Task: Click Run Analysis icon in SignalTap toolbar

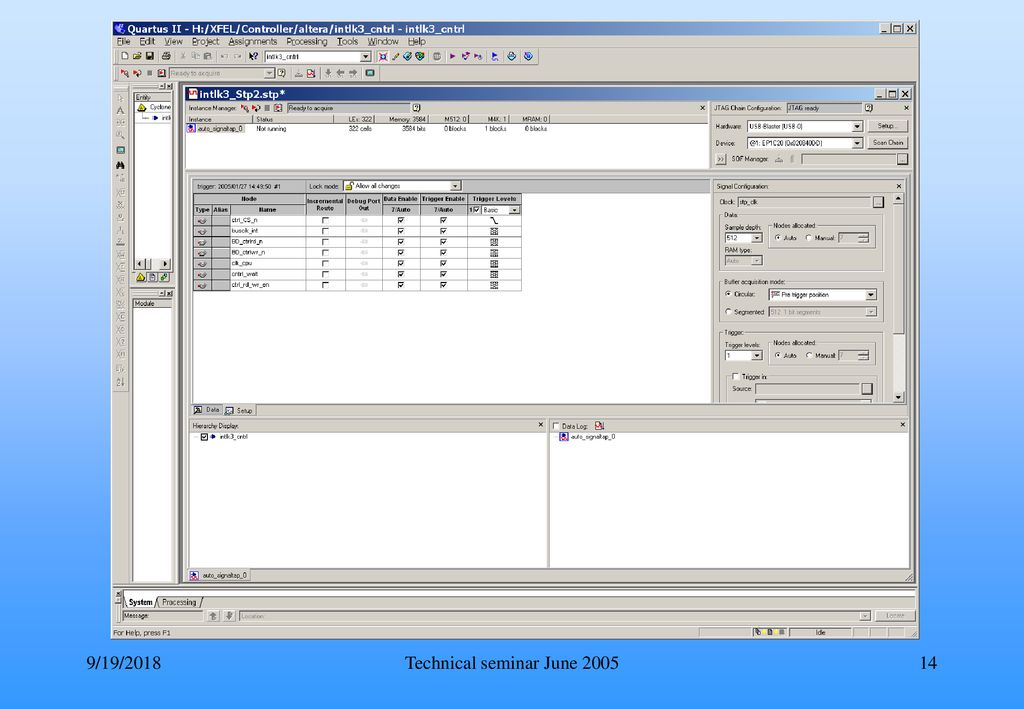Action: (124, 73)
